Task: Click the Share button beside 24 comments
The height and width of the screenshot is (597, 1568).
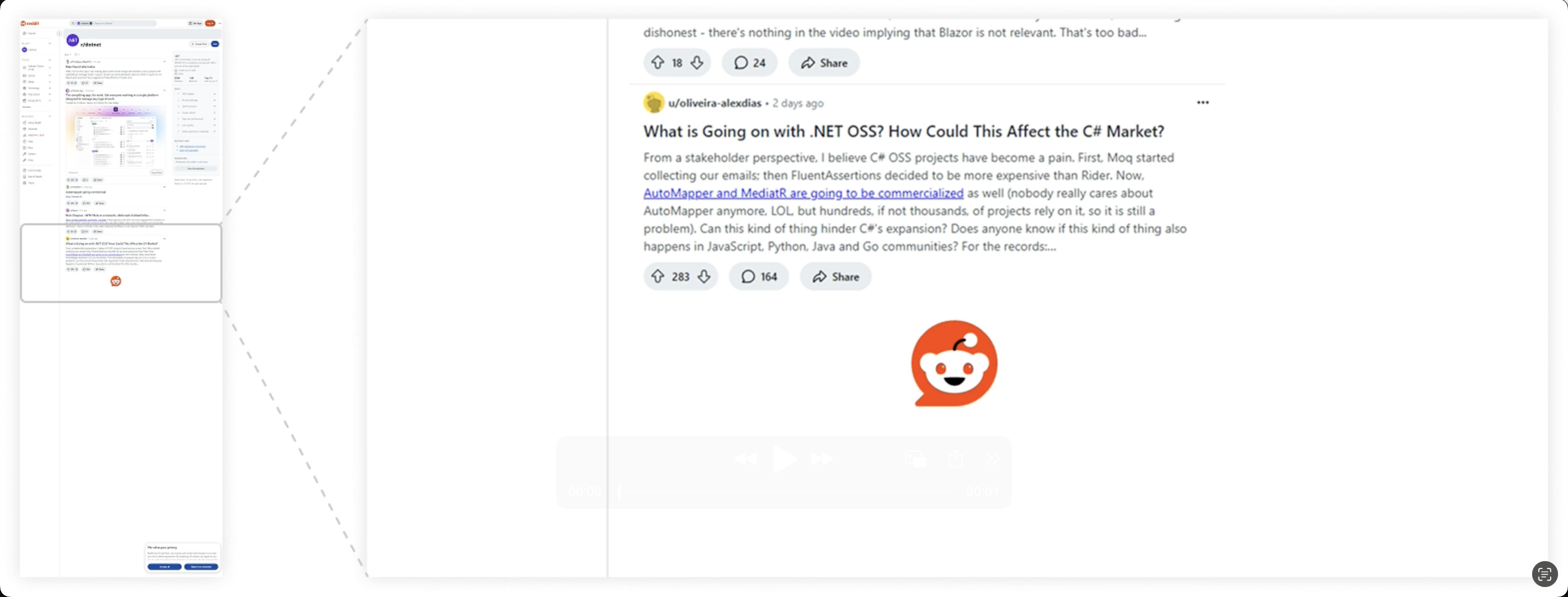Action: (x=823, y=63)
